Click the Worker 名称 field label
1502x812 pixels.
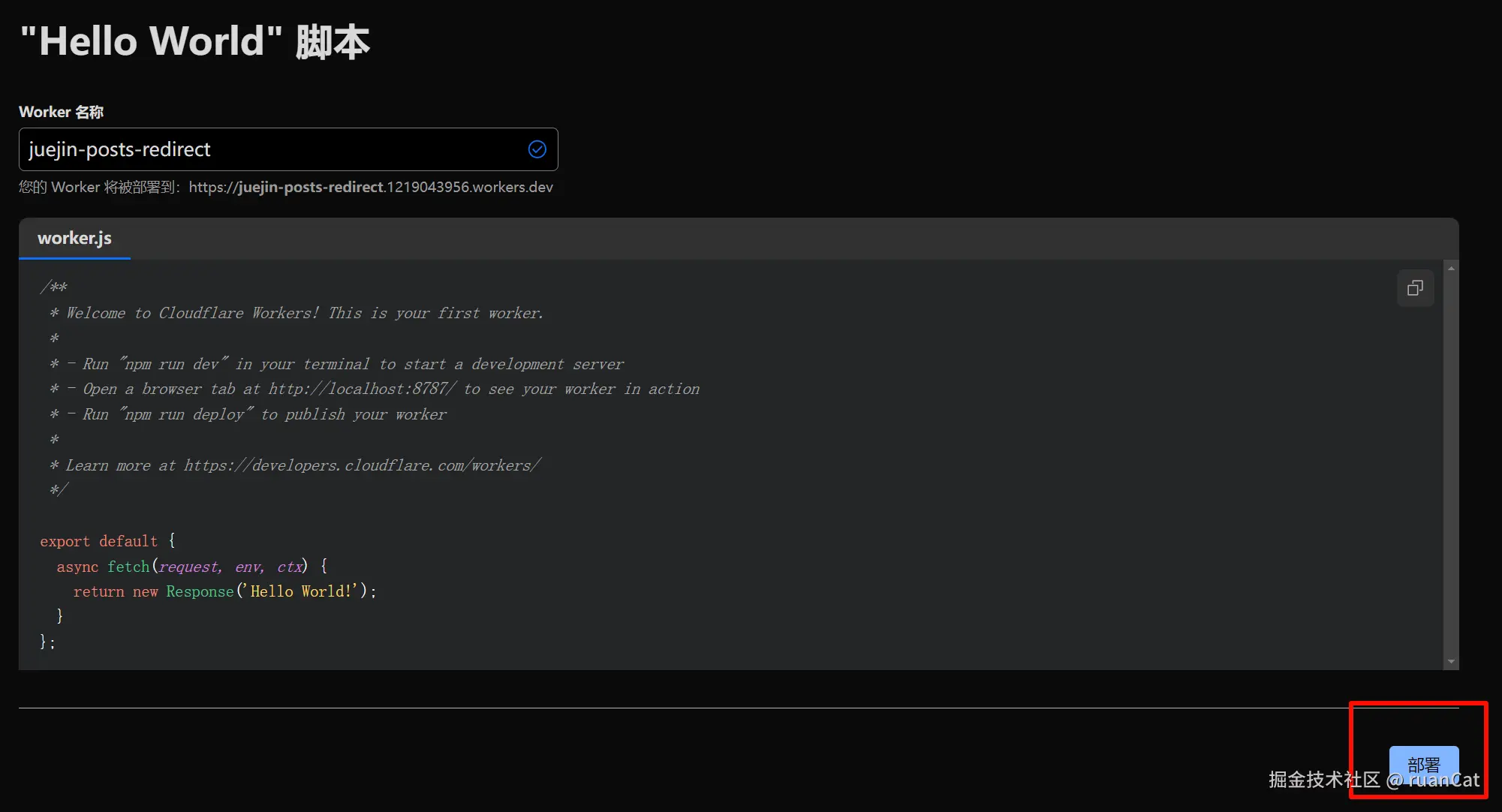[x=61, y=112]
